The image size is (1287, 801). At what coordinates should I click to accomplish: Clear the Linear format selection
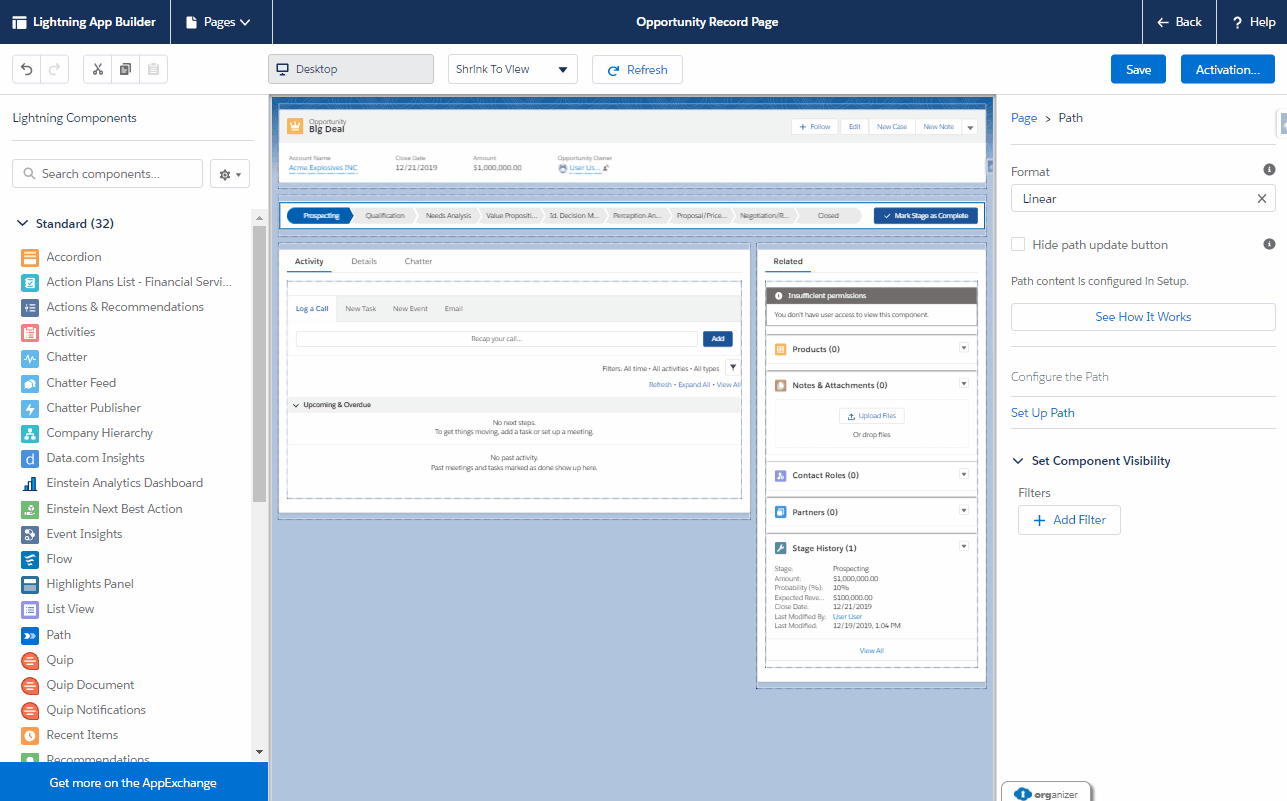coord(1262,199)
